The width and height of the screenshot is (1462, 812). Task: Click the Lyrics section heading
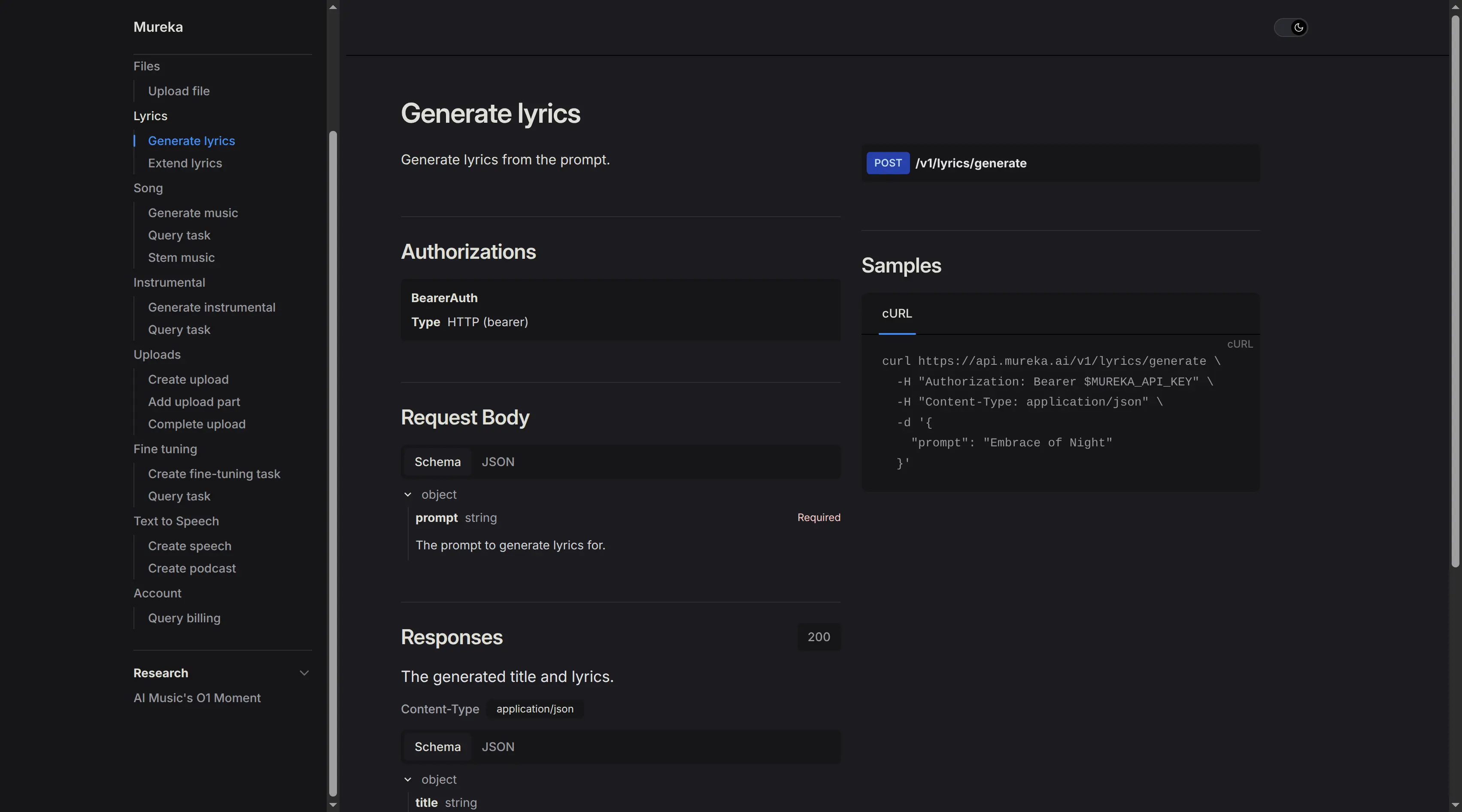(x=150, y=116)
